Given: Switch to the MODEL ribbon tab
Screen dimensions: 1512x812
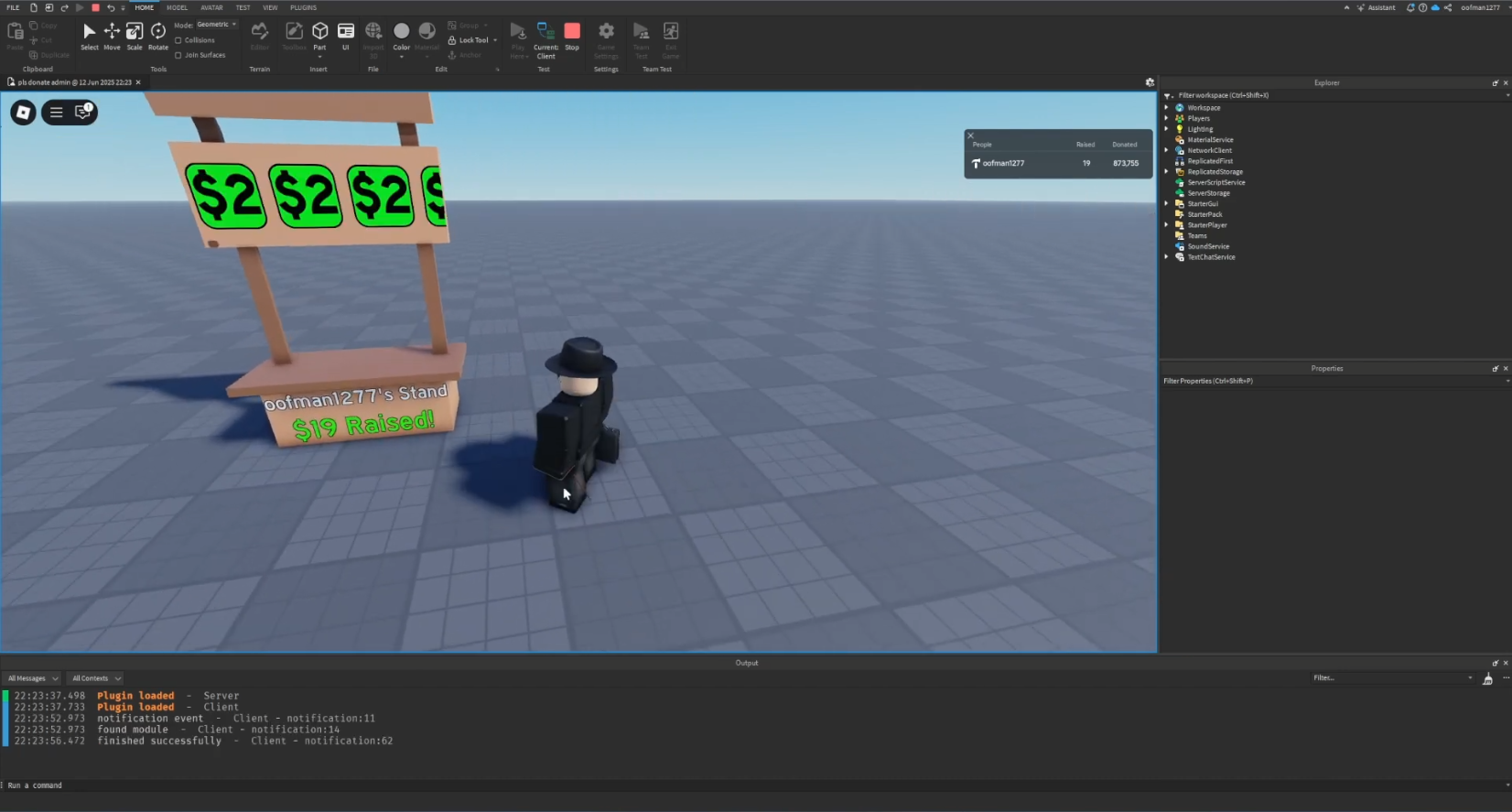Looking at the screenshot, I should point(177,7).
